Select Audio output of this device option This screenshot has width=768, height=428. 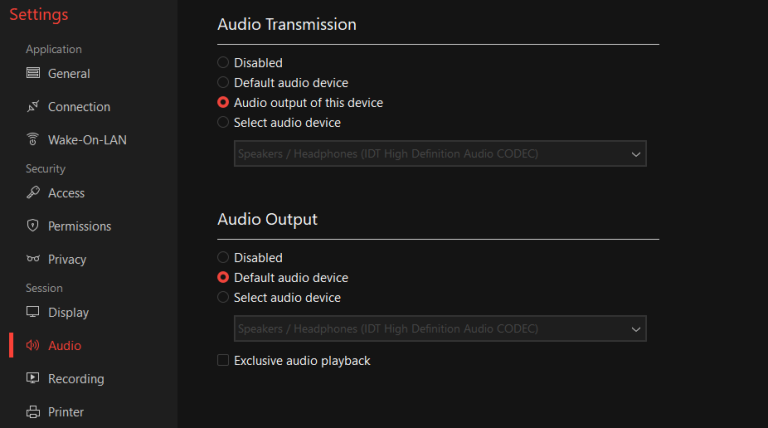point(223,103)
